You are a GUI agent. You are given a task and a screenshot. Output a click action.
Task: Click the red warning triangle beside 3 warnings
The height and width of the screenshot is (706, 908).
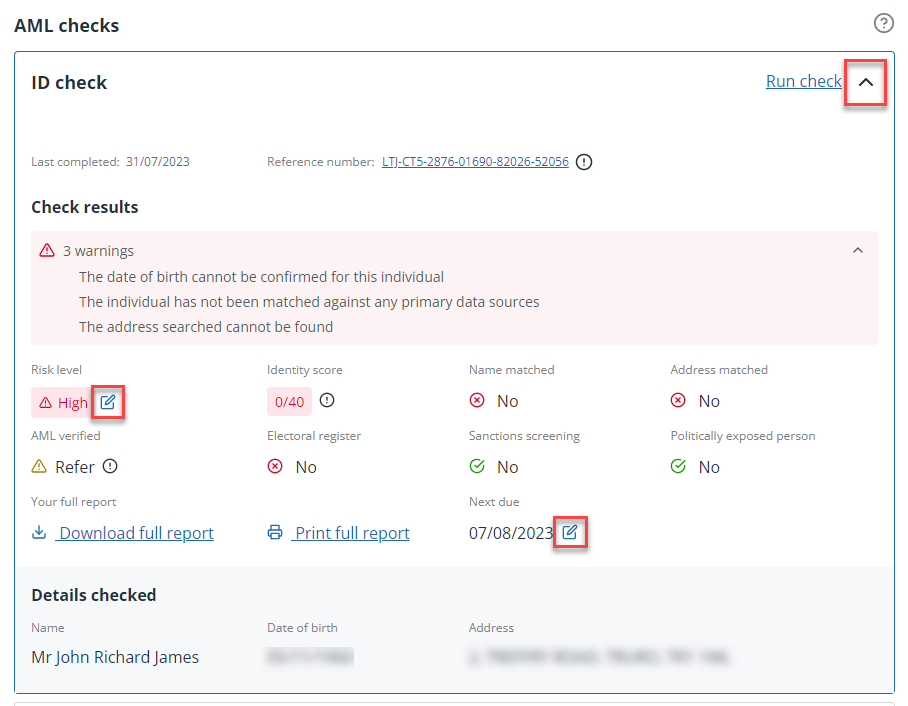(x=47, y=251)
